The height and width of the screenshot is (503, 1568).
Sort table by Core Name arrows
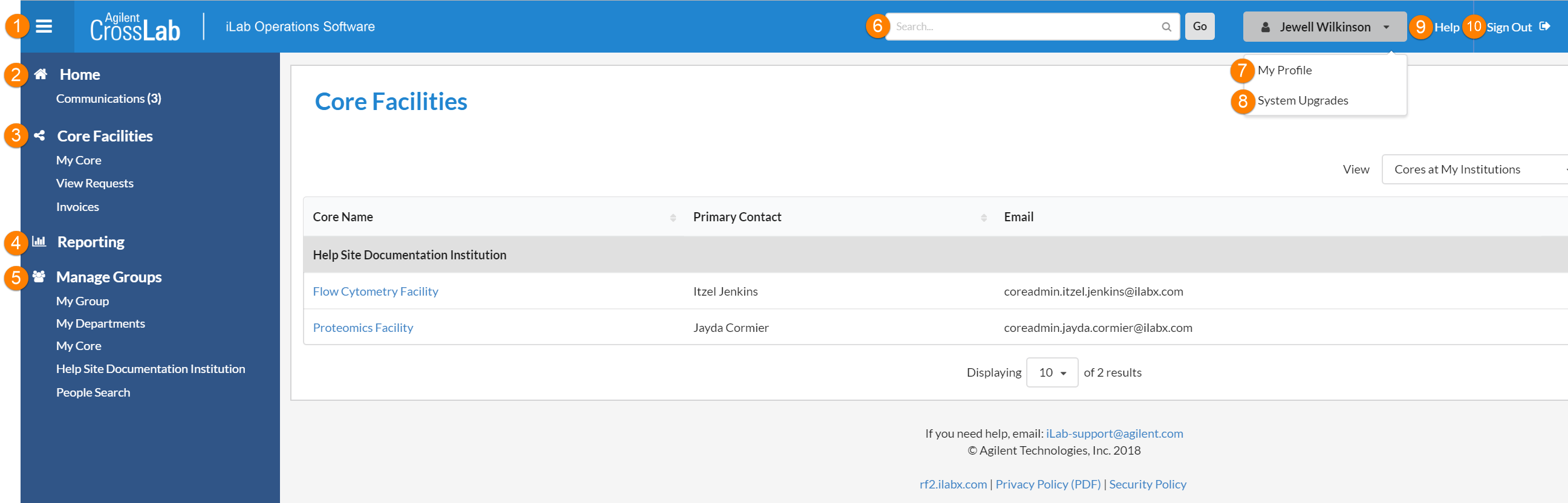coord(672,218)
